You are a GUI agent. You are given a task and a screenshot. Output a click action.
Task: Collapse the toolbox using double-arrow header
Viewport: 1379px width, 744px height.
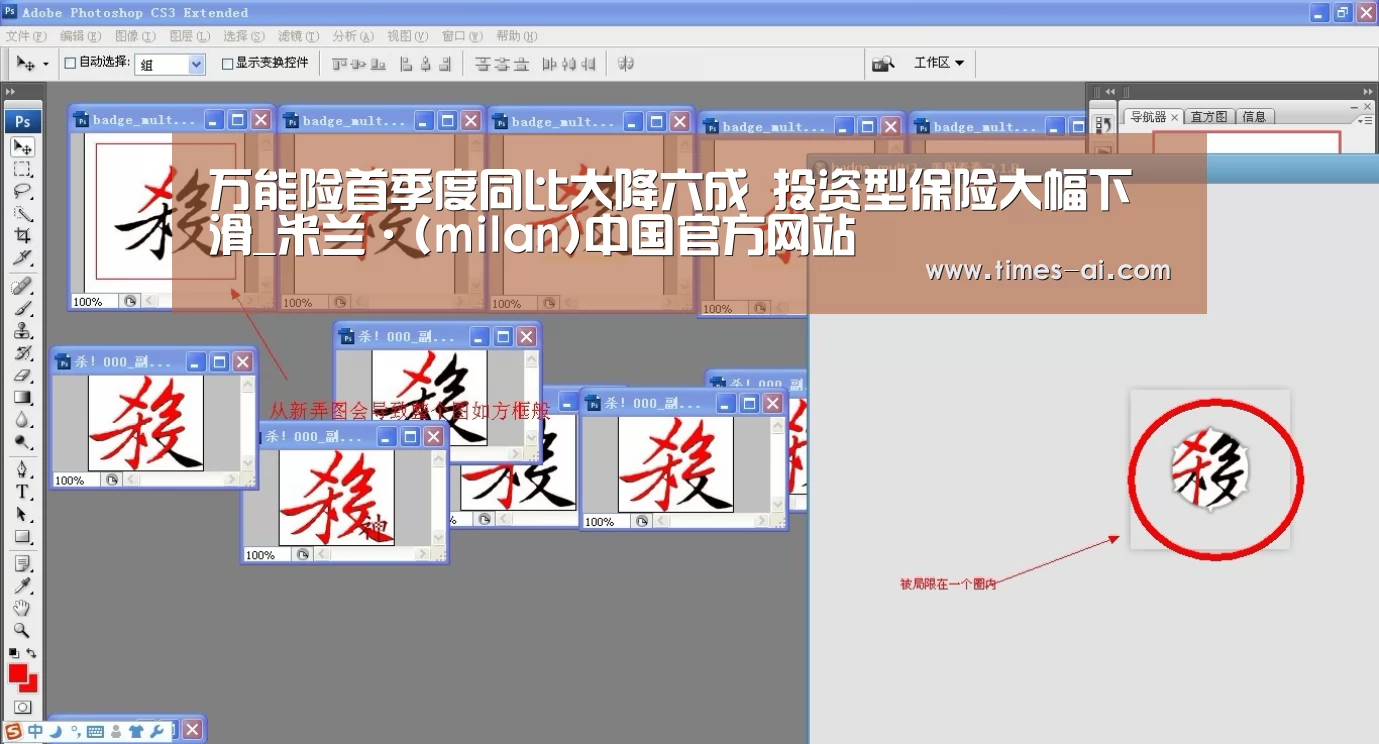[x=11, y=92]
